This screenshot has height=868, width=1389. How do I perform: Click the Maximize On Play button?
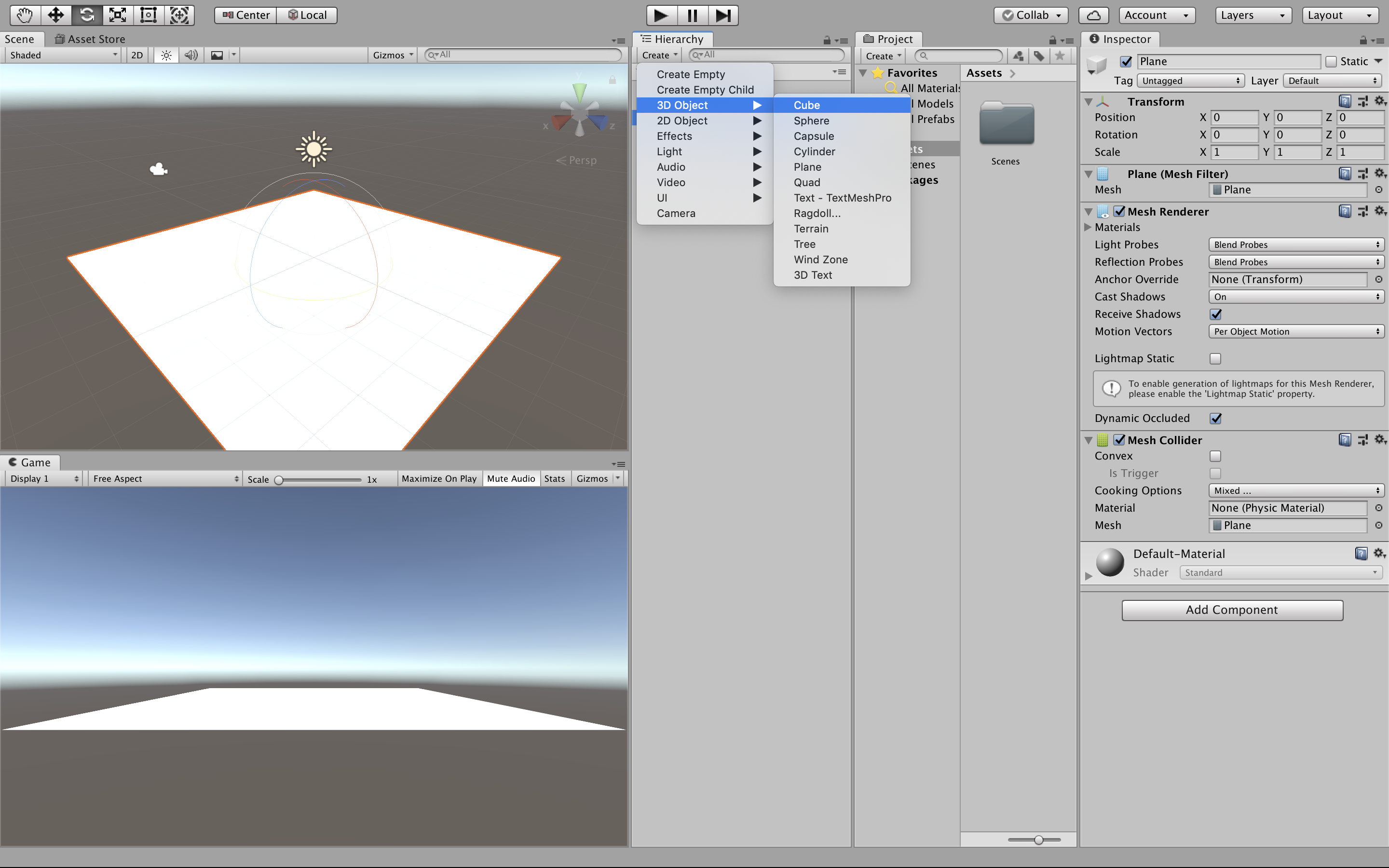pyautogui.click(x=439, y=479)
